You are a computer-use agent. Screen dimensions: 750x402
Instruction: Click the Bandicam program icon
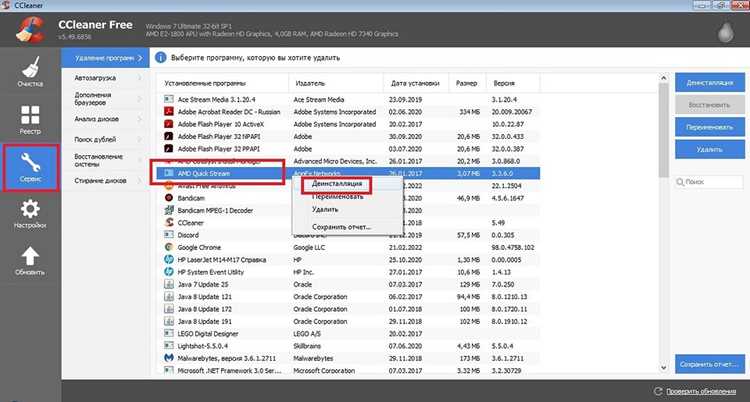[x=168, y=198]
